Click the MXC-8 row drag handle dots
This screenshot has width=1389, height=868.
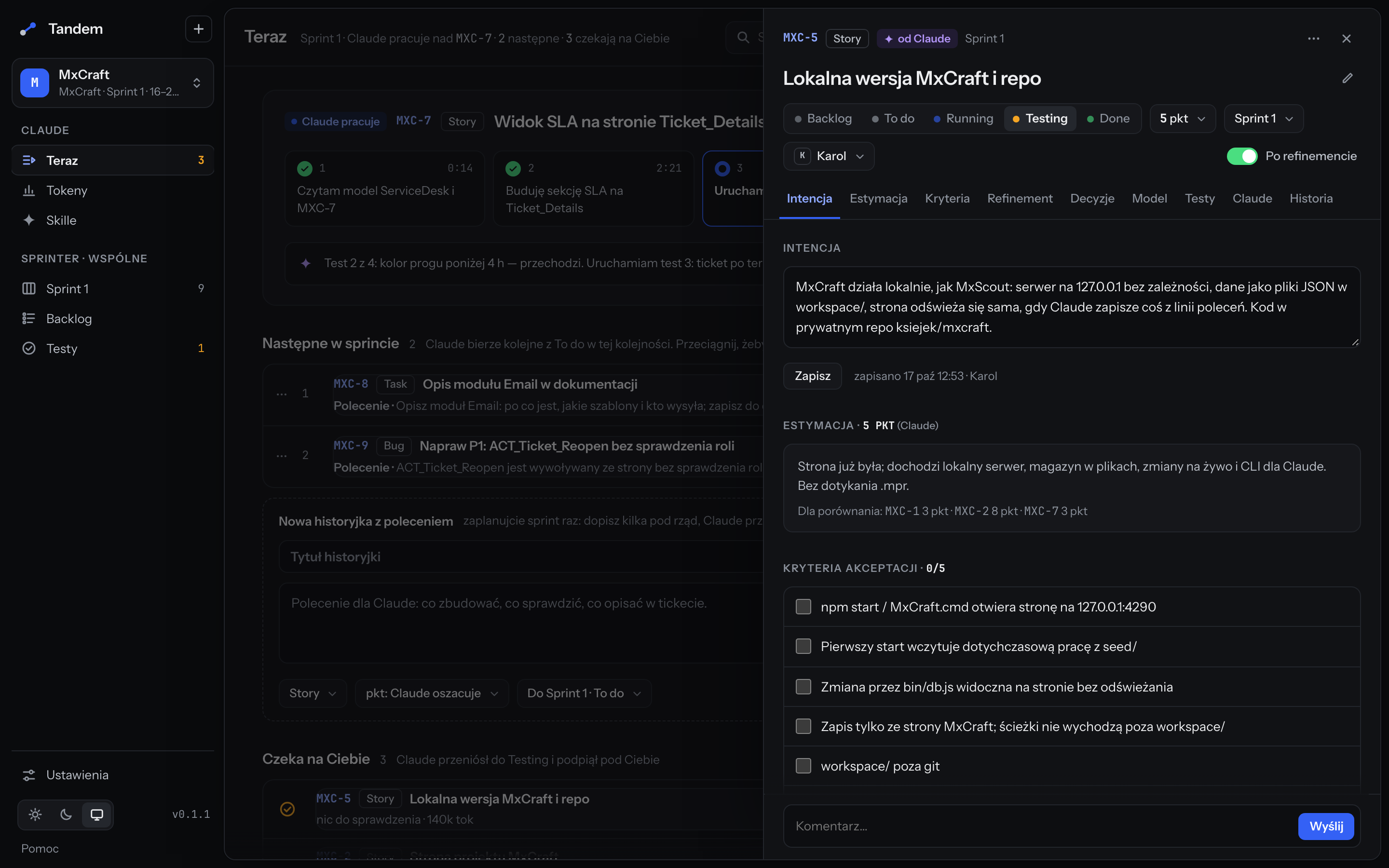coord(281,394)
